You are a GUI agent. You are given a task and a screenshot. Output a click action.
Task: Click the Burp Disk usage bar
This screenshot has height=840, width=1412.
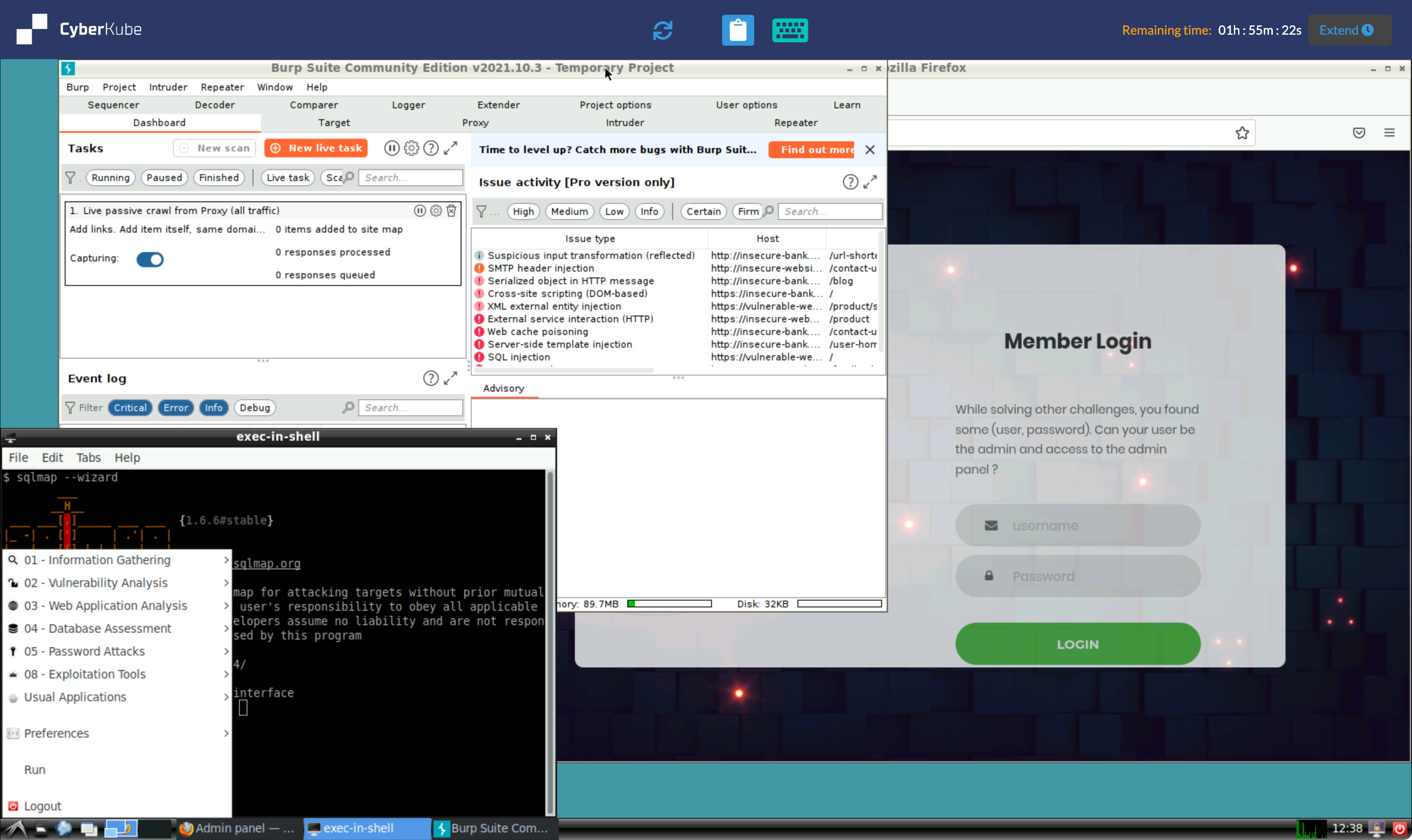click(x=839, y=604)
